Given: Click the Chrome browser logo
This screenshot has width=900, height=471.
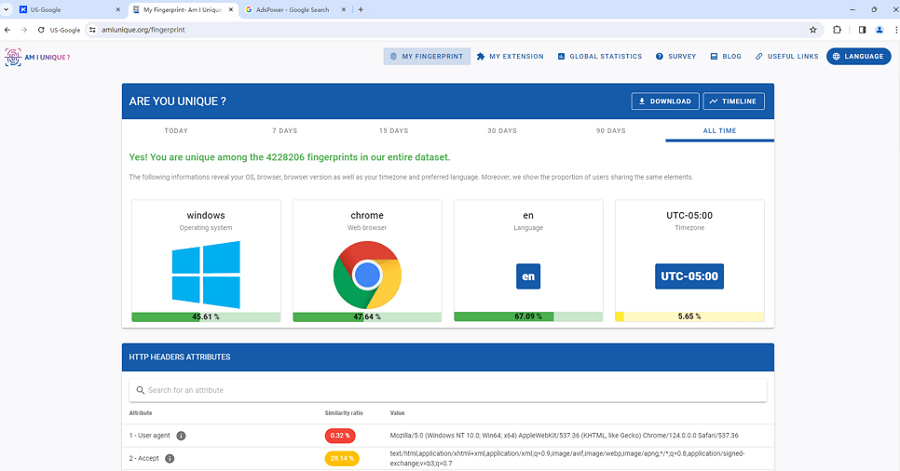Looking at the screenshot, I should (367, 275).
